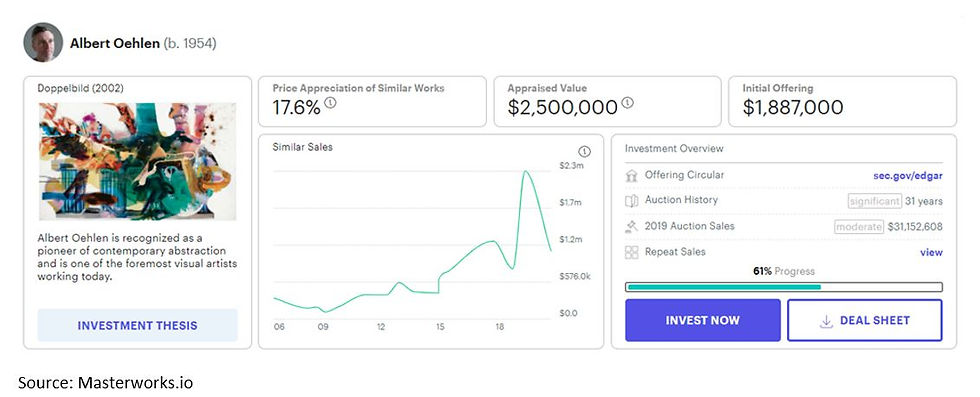Screen dimensions: 980x397
Task: Open the Repeat Sales view link
Action: (x=931, y=252)
